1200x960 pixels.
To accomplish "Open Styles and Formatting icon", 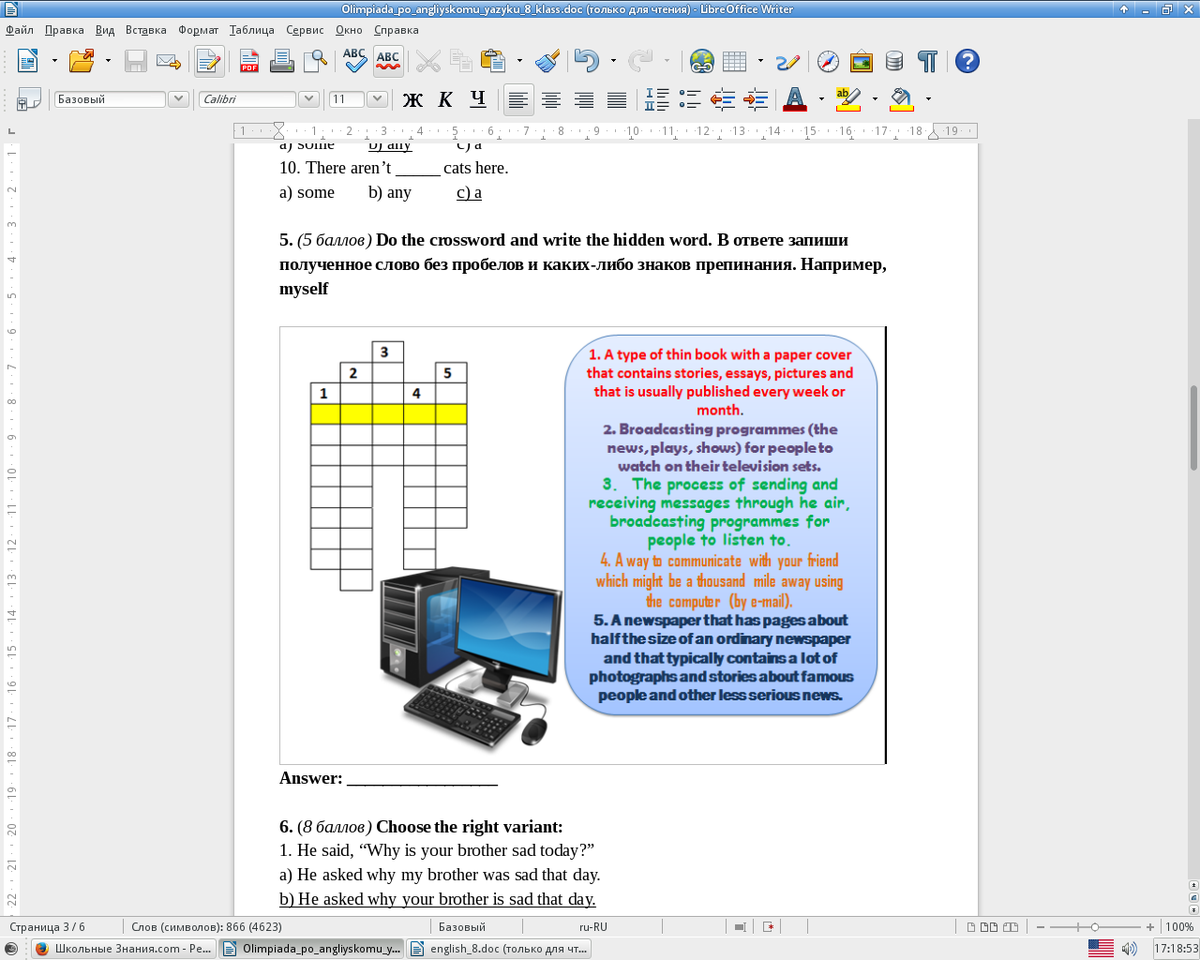I will (x=28, y=99).
